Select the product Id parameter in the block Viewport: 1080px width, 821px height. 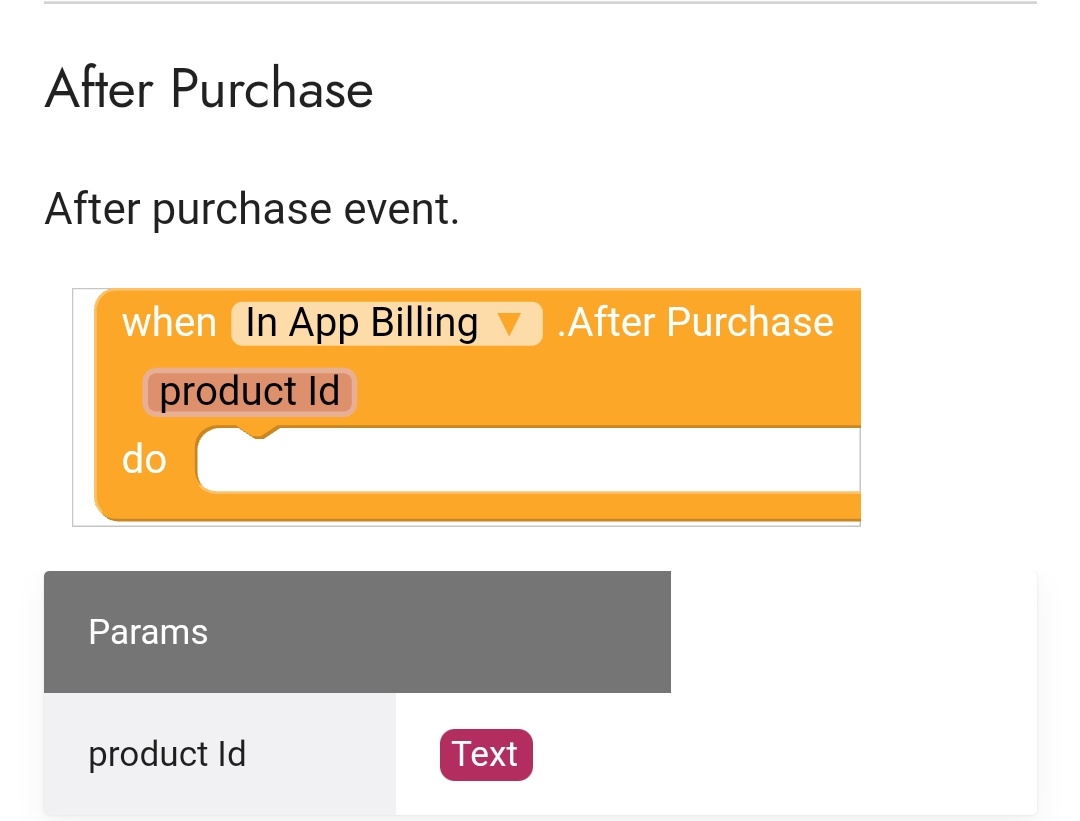pyautogui.click(x=249, y=391)
